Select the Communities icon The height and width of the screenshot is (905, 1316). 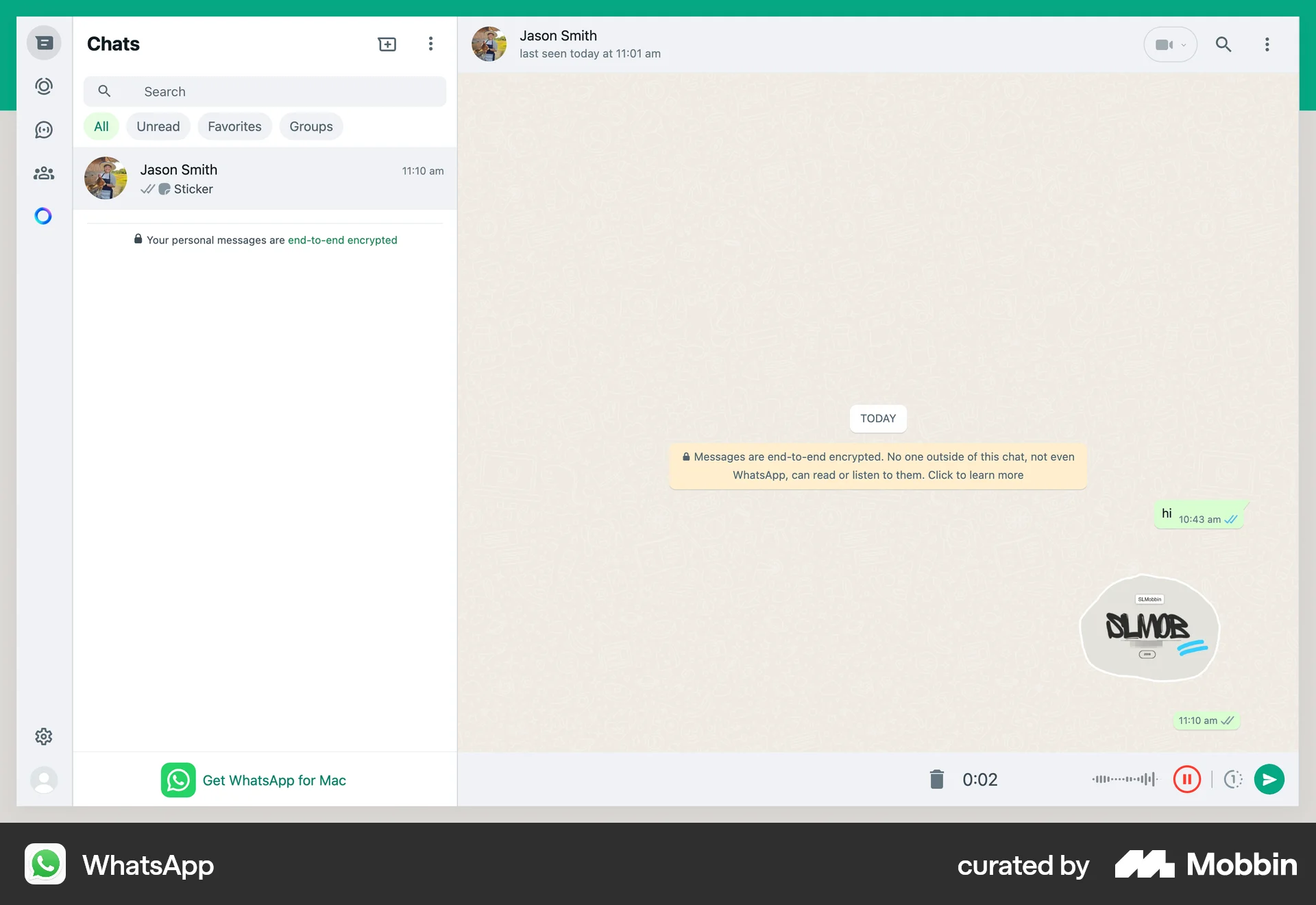44,173
